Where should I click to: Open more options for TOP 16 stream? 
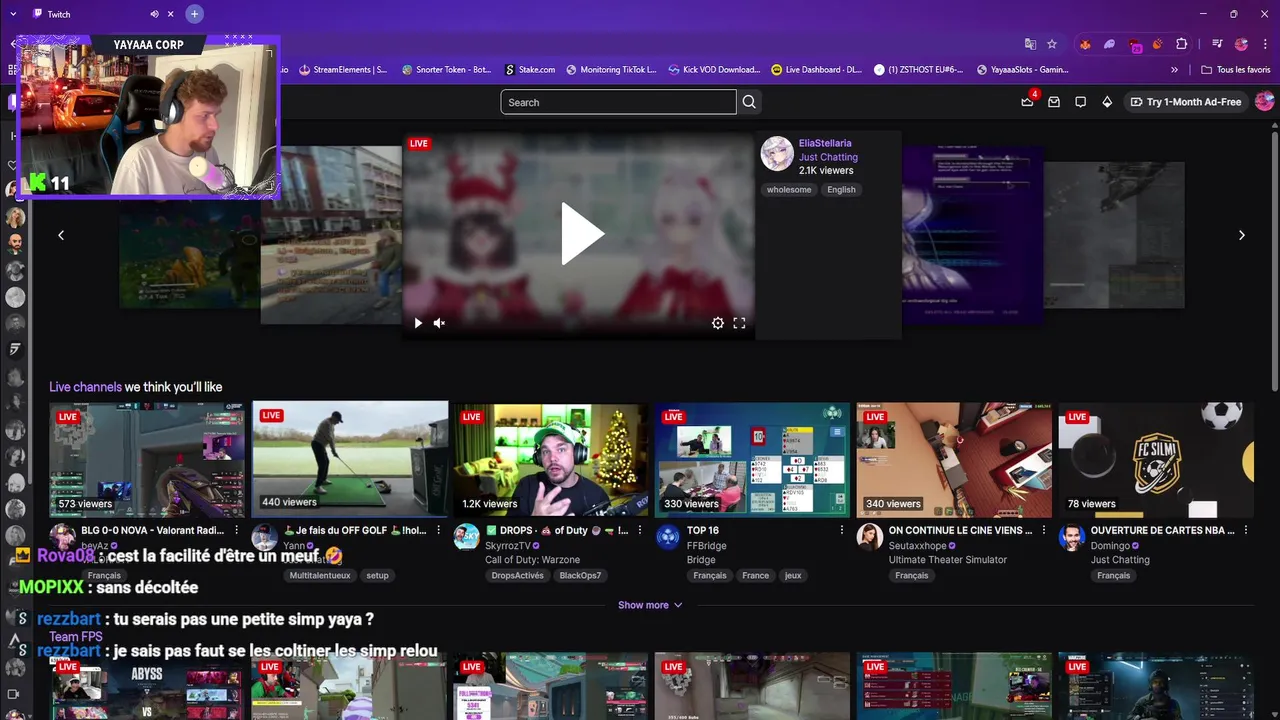point(842,530)
